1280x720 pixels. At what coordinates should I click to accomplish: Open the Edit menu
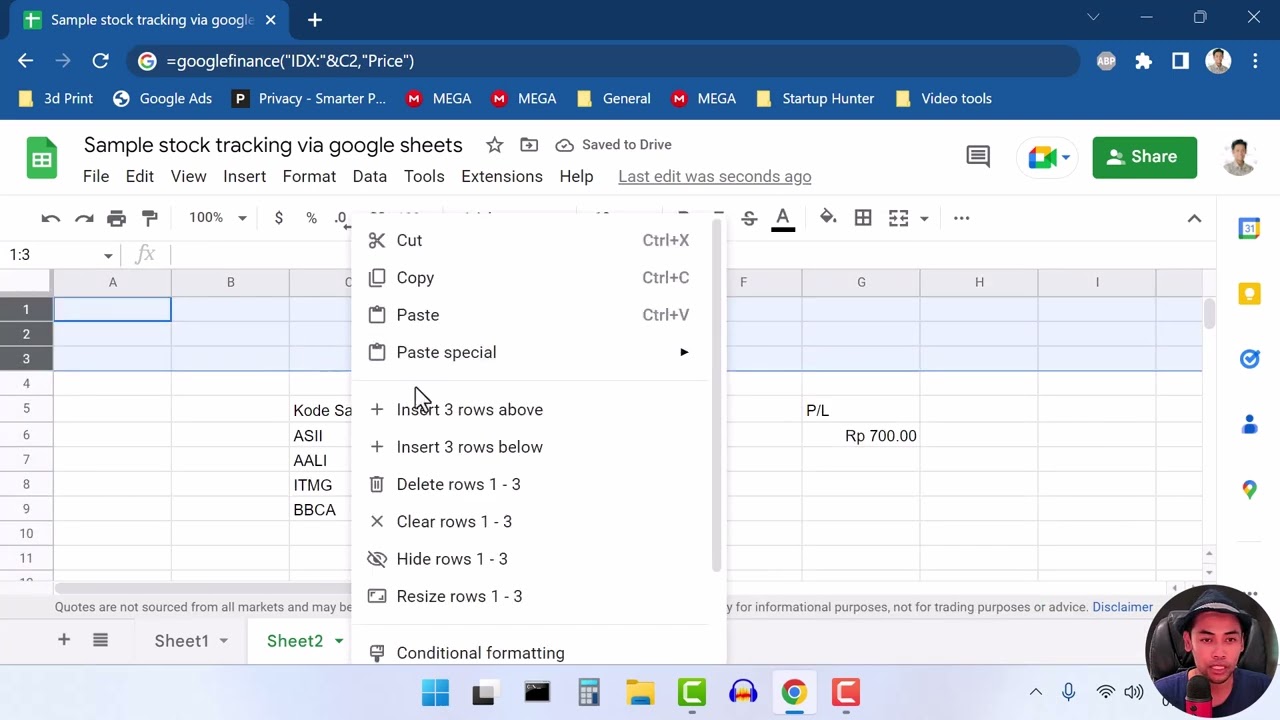click(139, 176)
